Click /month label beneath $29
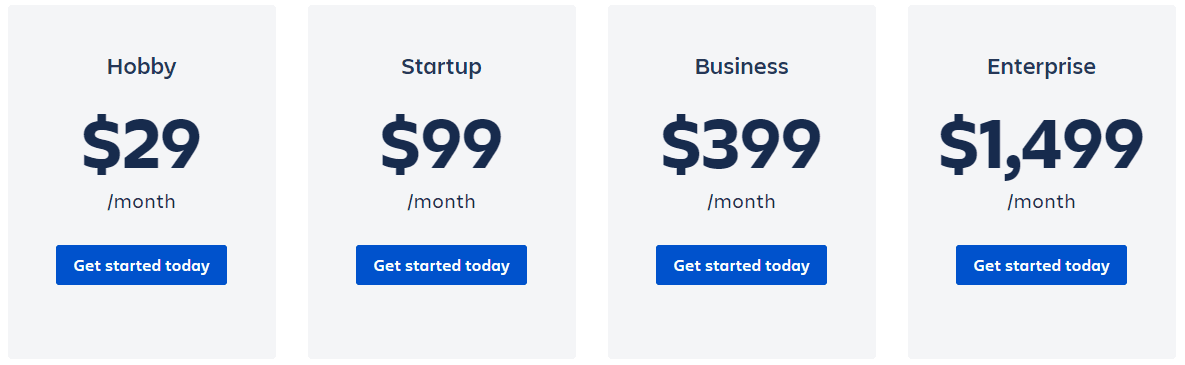The height and width of the screenshot is (365, 1185). click(x=141, y=202)
